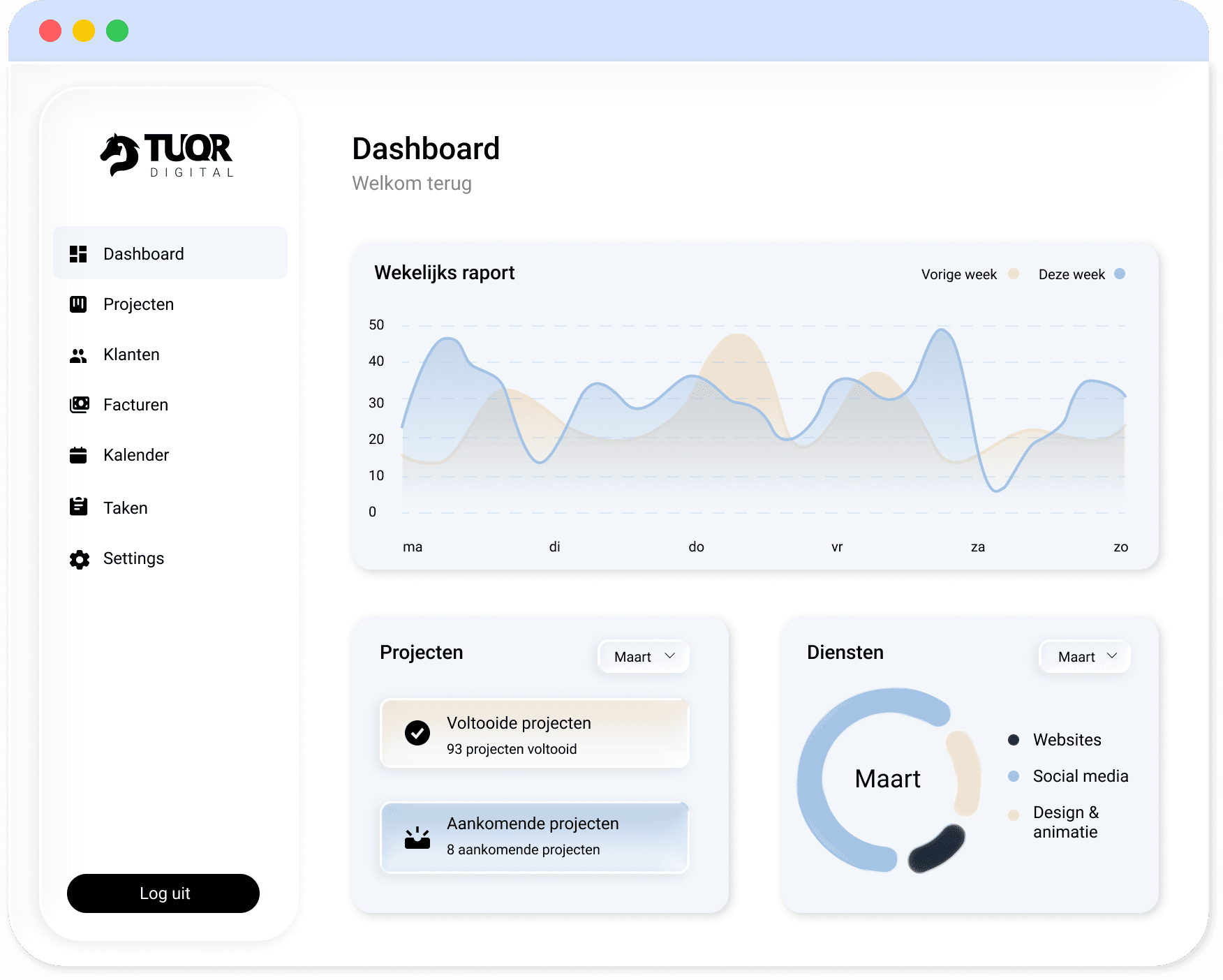
Task: Toggle the Deze week legend dot
Action: click(x=1120, y=274)
